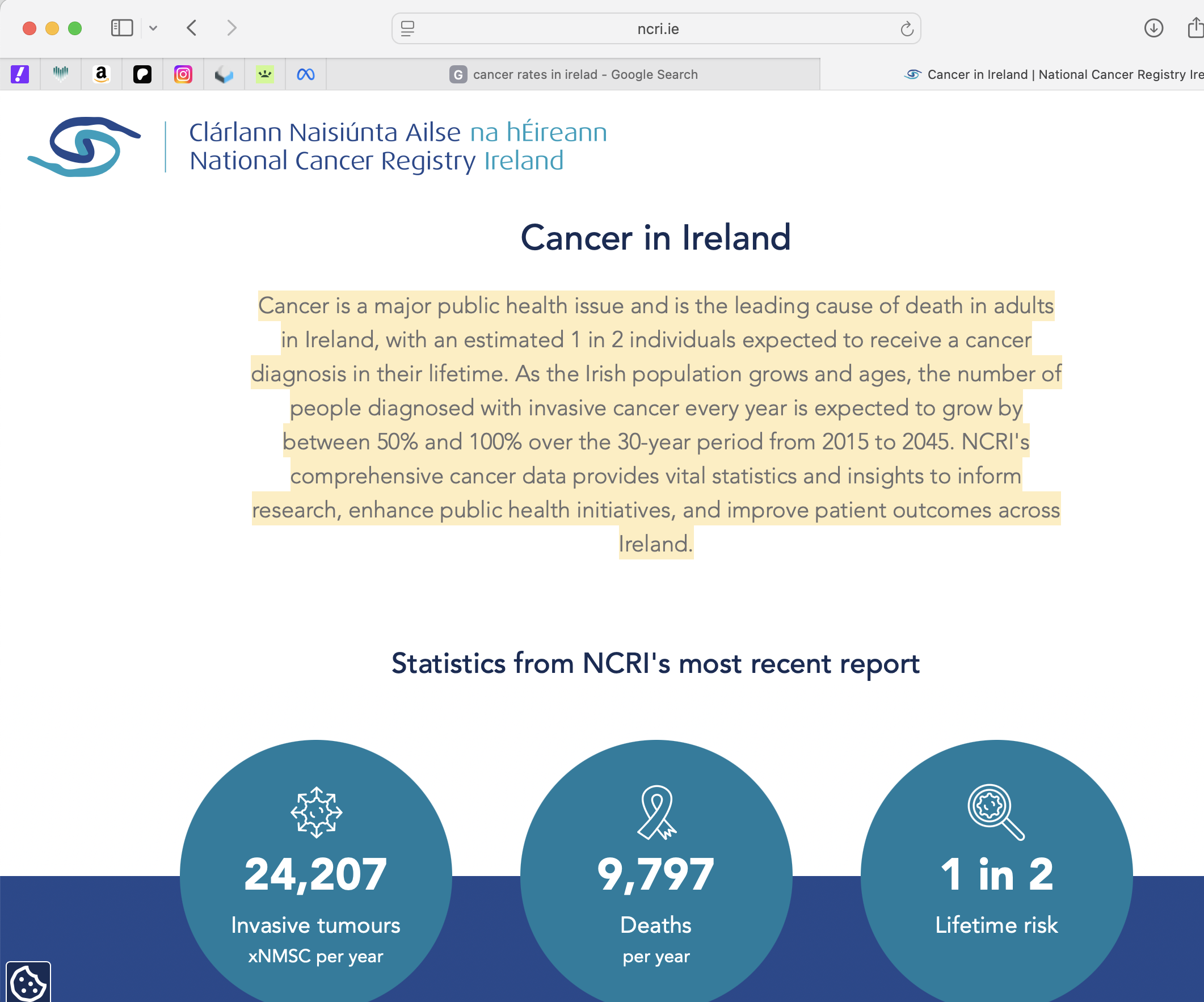
Task: Switch to cancer rates Google Search tab
Action: click(573, 74)
